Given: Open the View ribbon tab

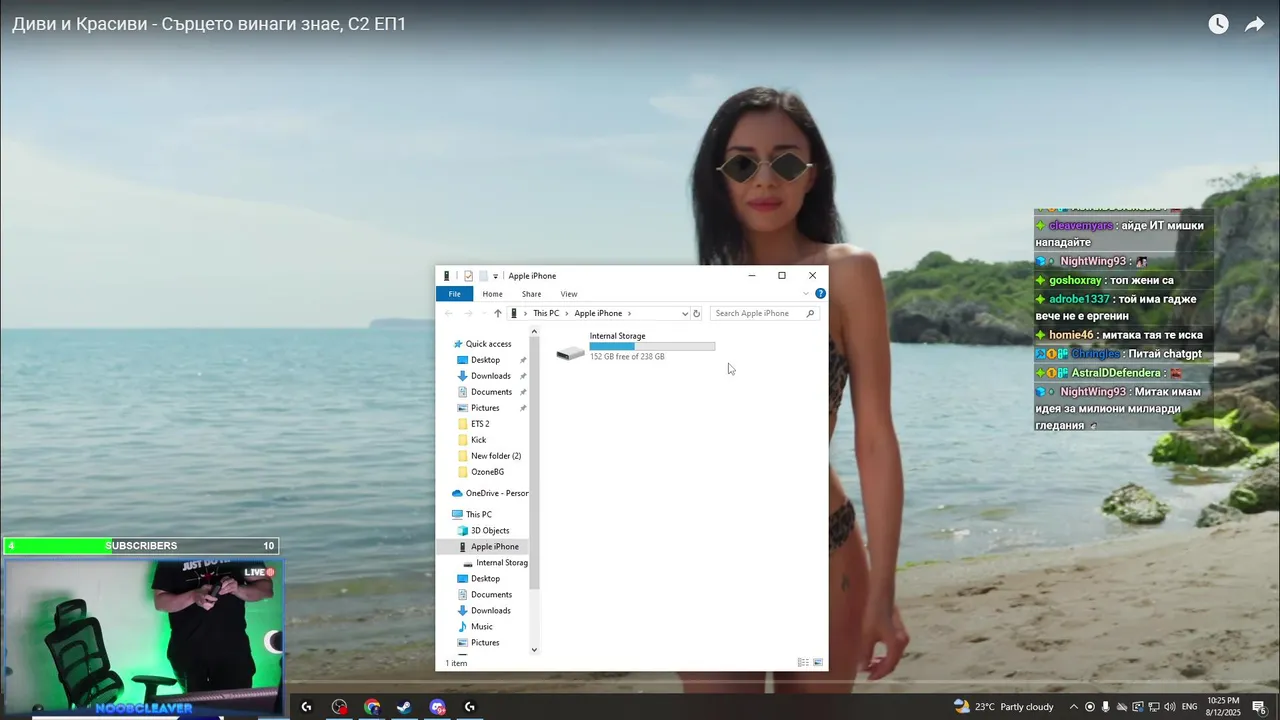Looking at the screenshot, I should [x=568, y=294].
